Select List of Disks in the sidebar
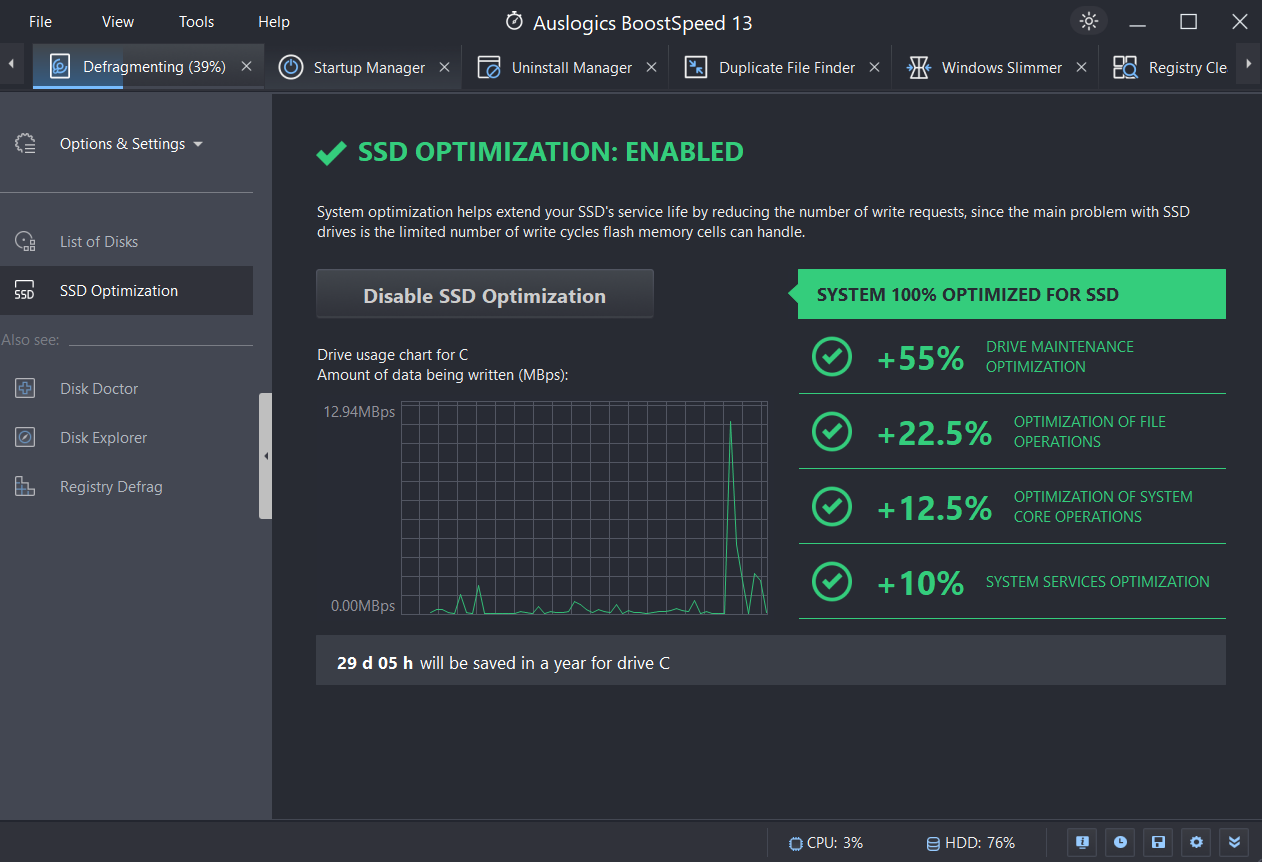This screenshot has height=862, width=1262. [x=98, y=242]
